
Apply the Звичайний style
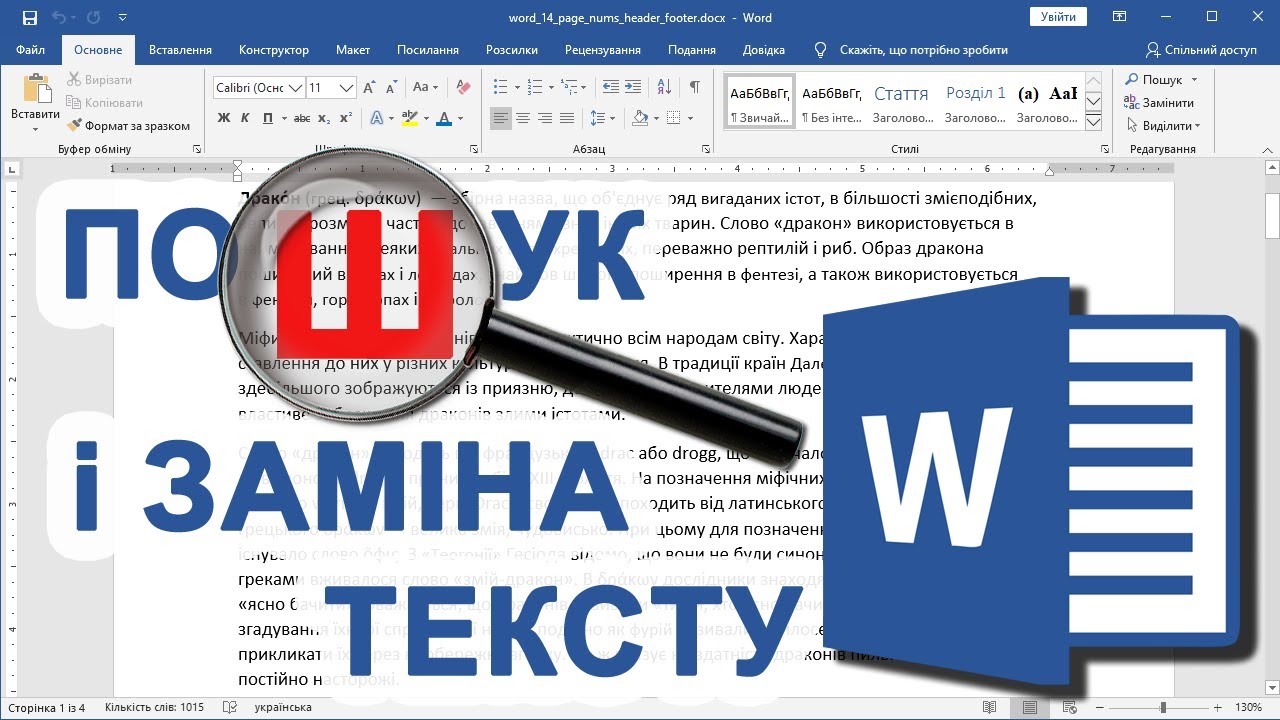coord(760,102)
